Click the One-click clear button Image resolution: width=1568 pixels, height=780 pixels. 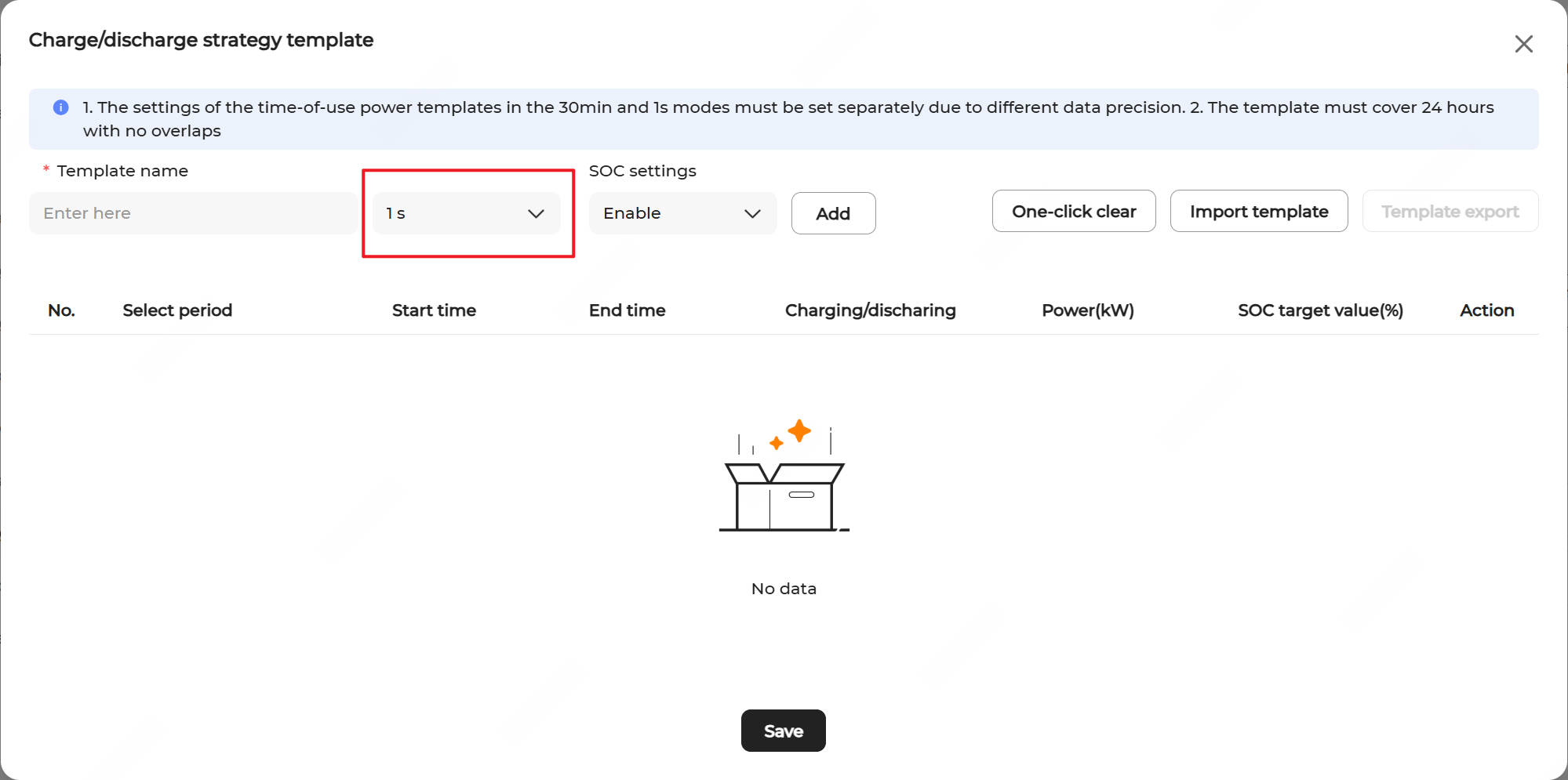point(1073,212)
